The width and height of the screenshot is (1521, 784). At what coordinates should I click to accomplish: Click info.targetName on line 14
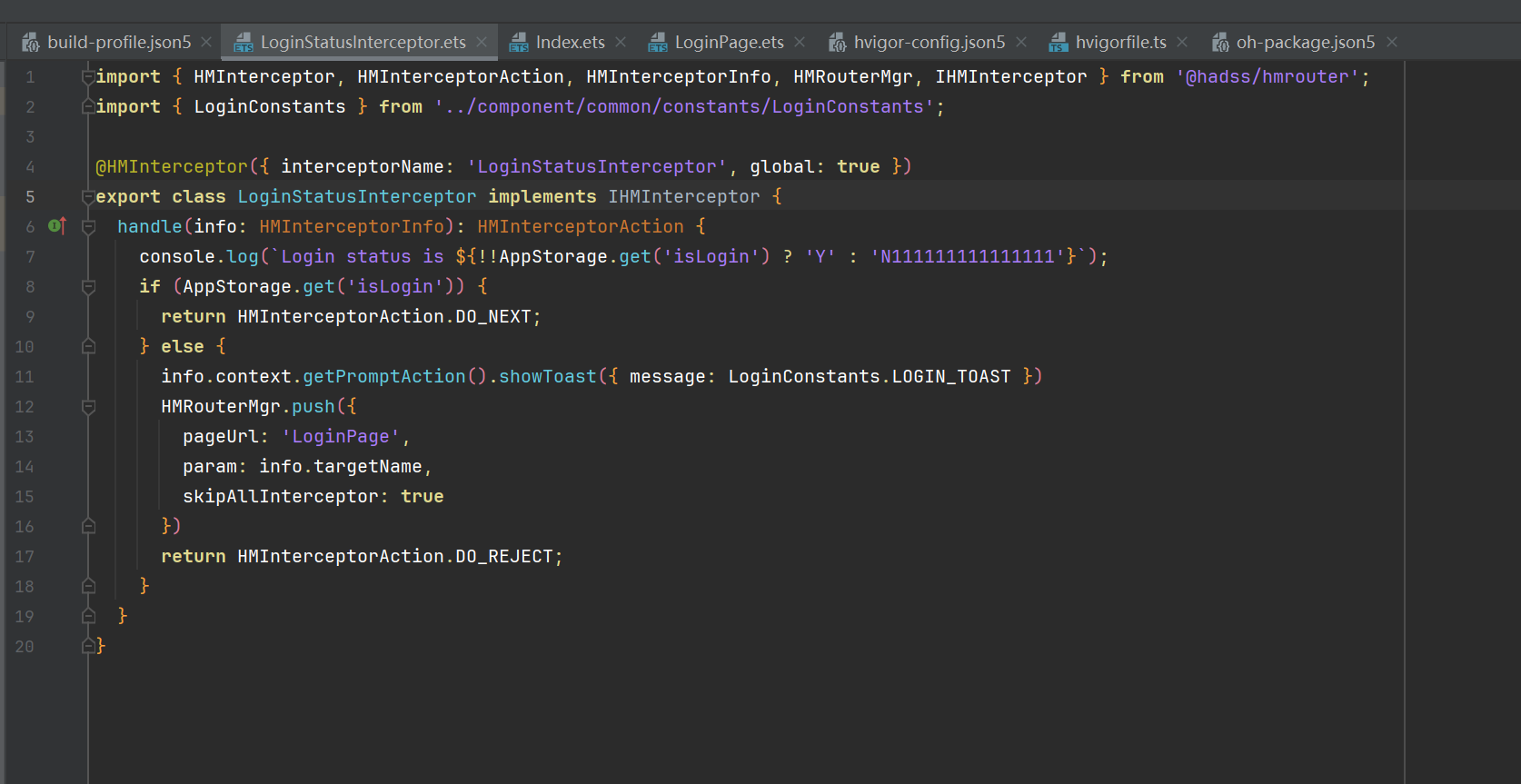tap(341, 467)
